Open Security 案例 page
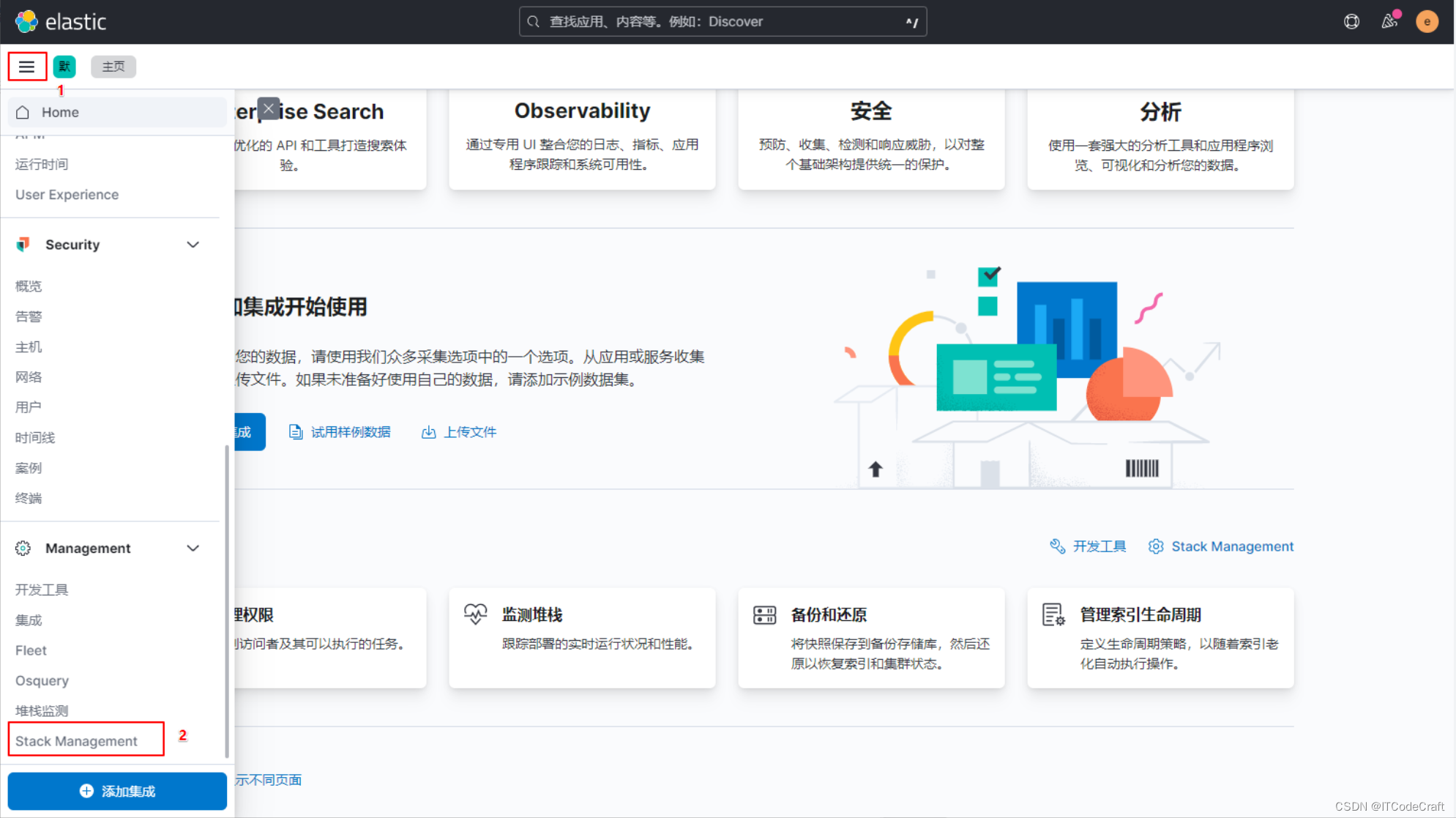This screenshot has height=818, width=1456. 29,468
